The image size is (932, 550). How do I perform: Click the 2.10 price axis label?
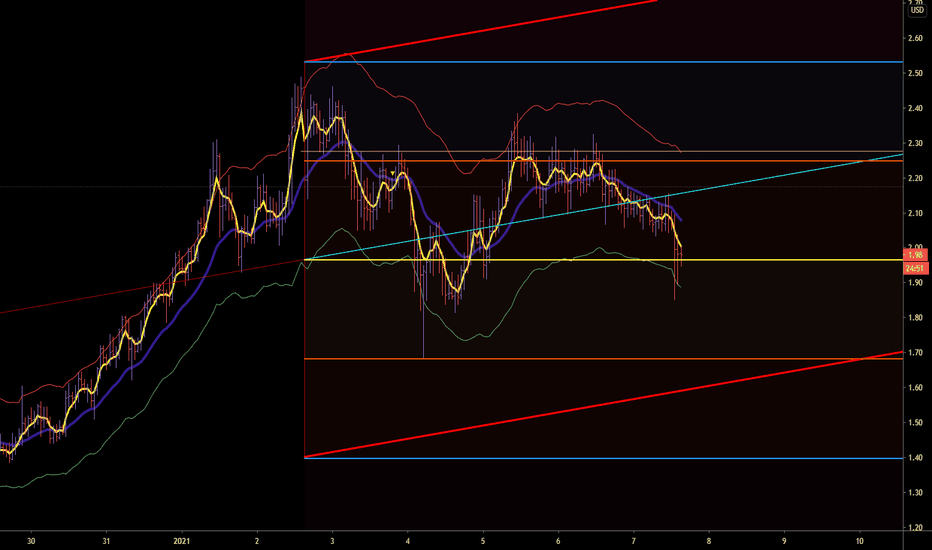click(915, 213)
